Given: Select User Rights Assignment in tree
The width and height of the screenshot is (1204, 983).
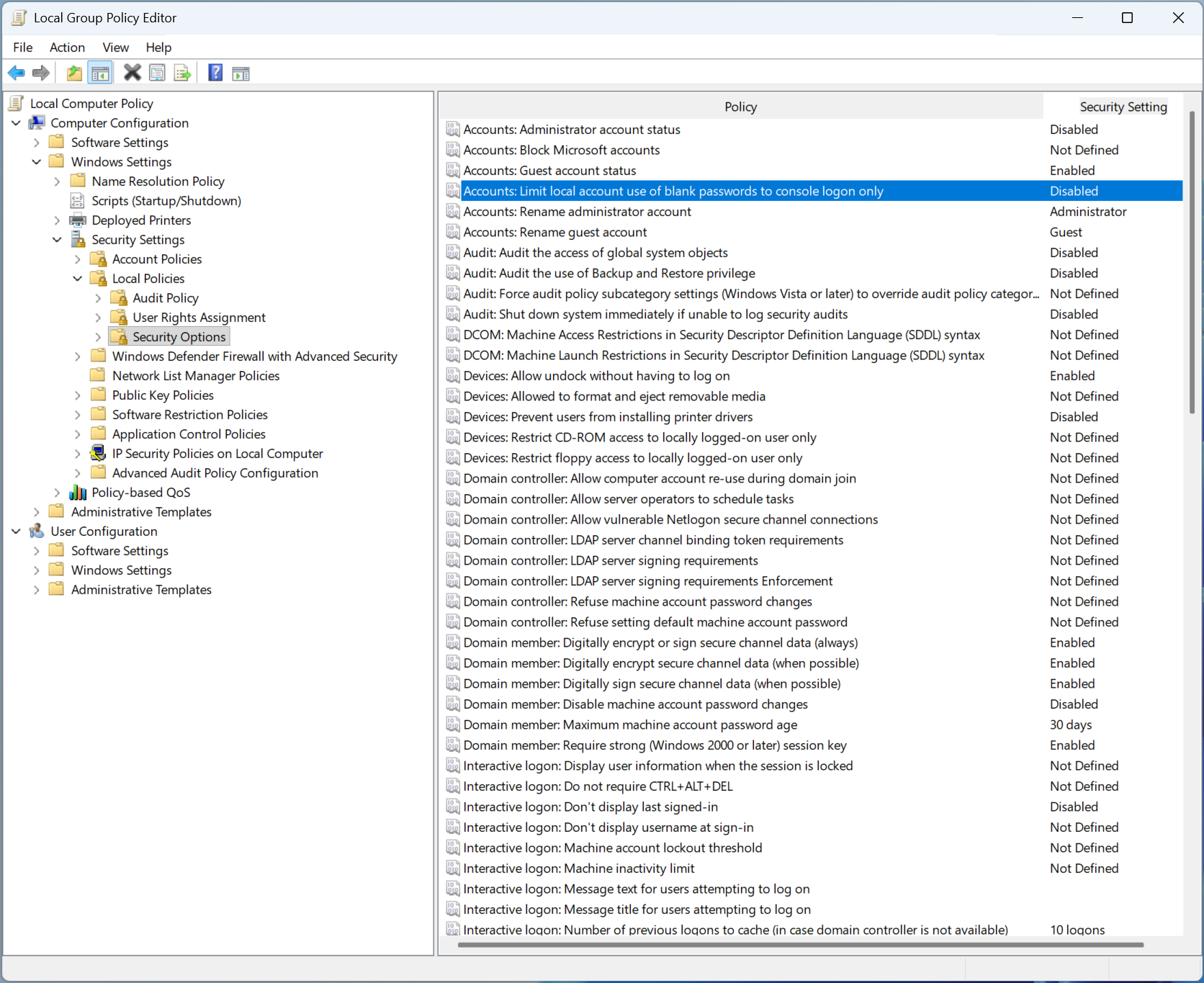Looking at the screenshot, I should (x=199, y=318).
